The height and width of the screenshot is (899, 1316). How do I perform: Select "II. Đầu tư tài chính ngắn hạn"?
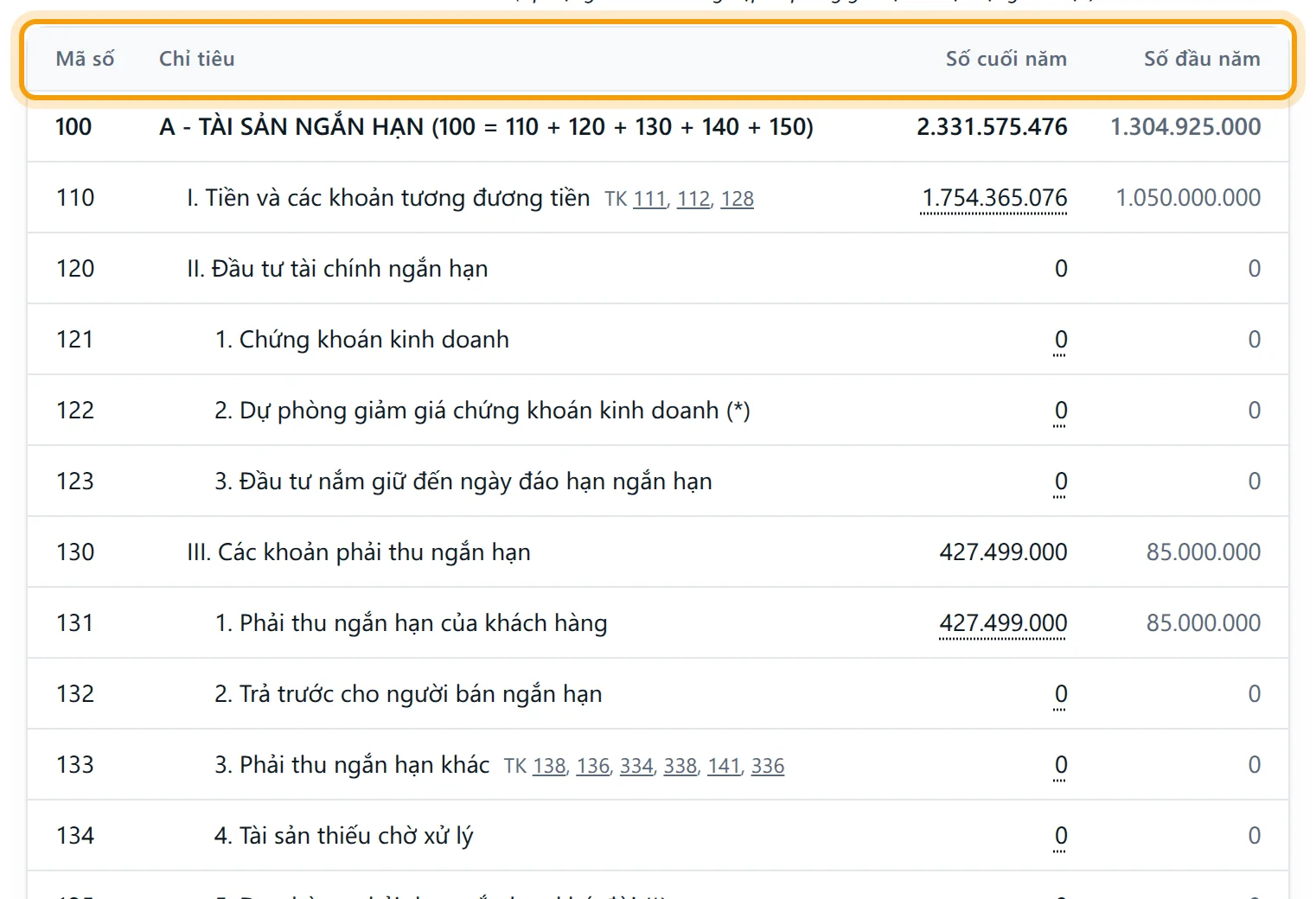coord(337,269)
